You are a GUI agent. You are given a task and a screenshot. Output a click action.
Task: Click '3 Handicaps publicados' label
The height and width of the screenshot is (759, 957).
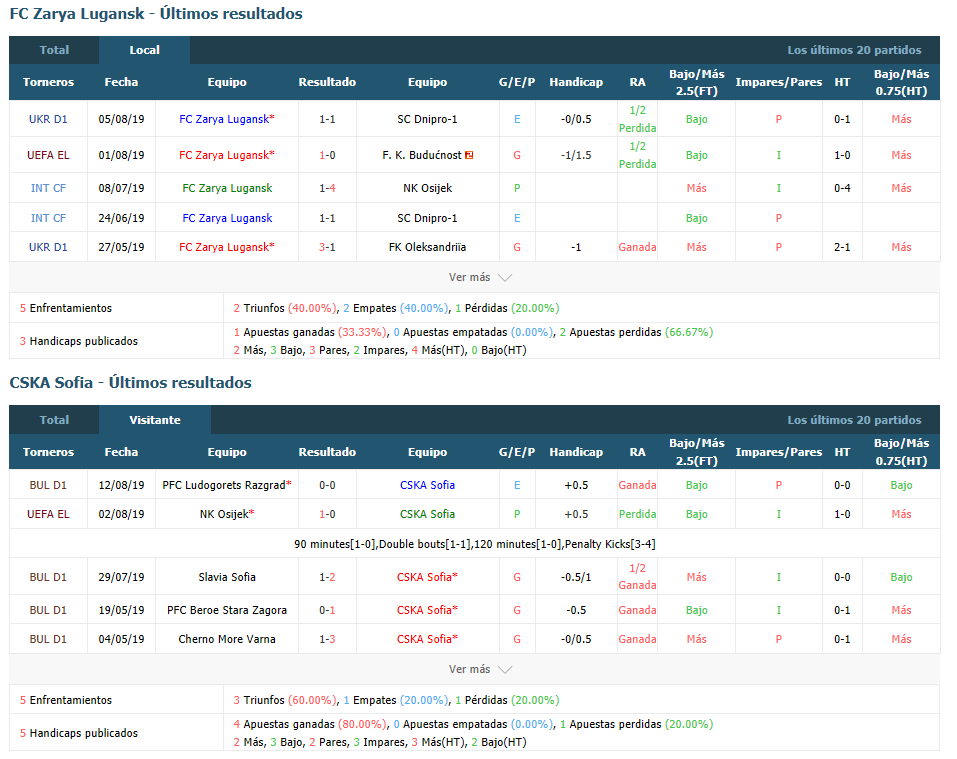[x=79, y=341]
